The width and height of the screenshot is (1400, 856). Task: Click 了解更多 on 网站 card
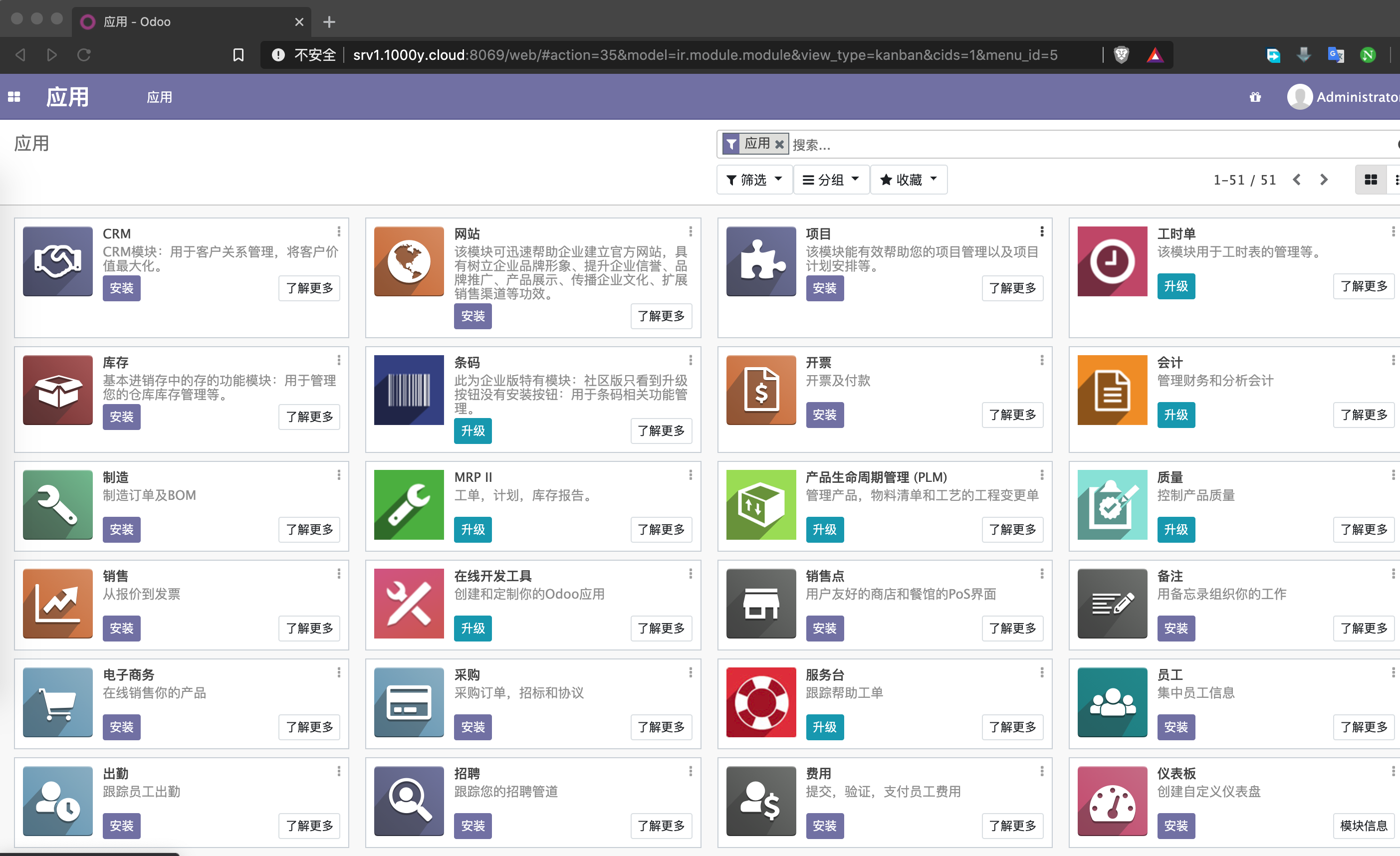(661, 316)
